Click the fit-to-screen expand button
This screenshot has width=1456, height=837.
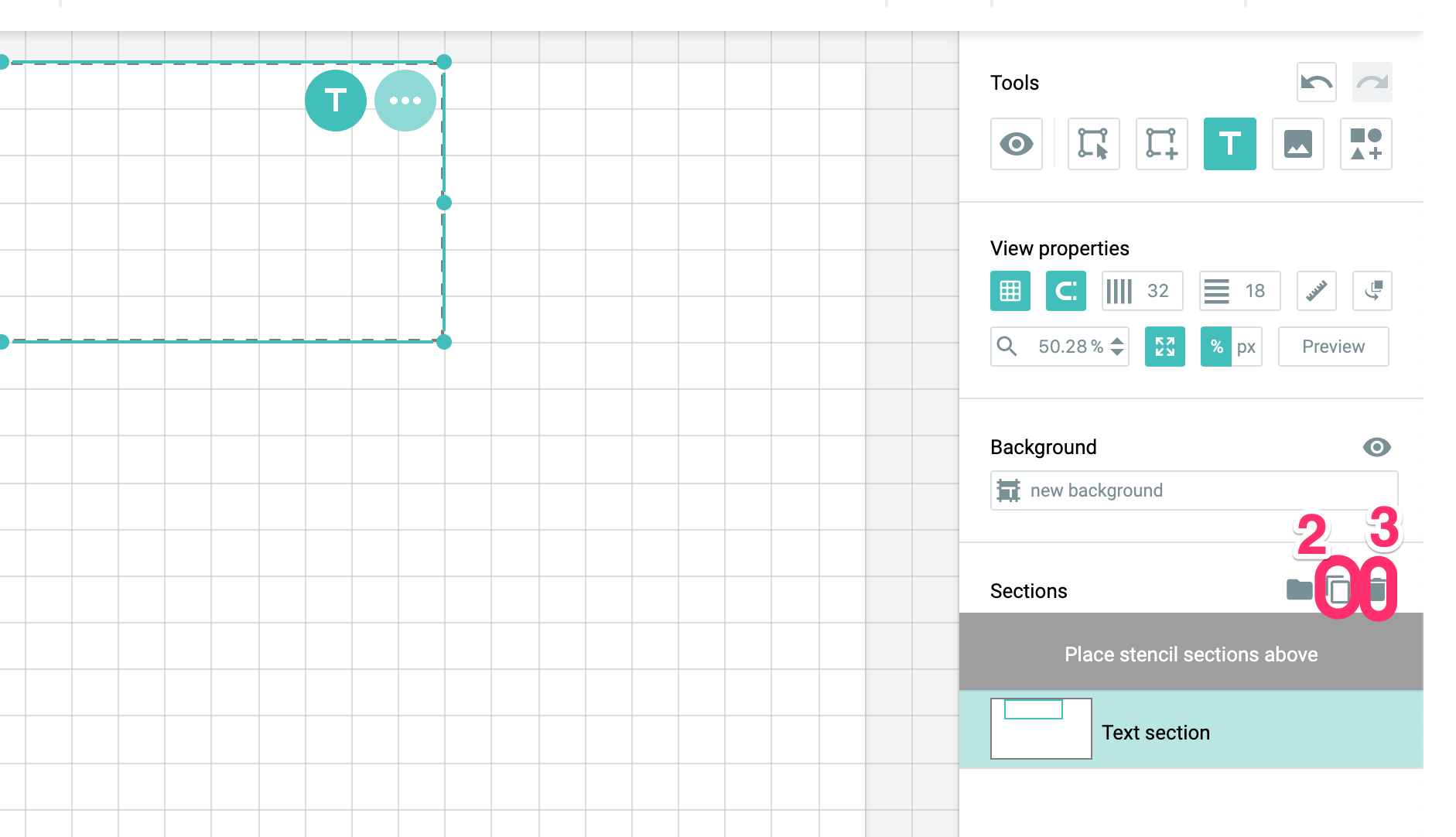1164,347
